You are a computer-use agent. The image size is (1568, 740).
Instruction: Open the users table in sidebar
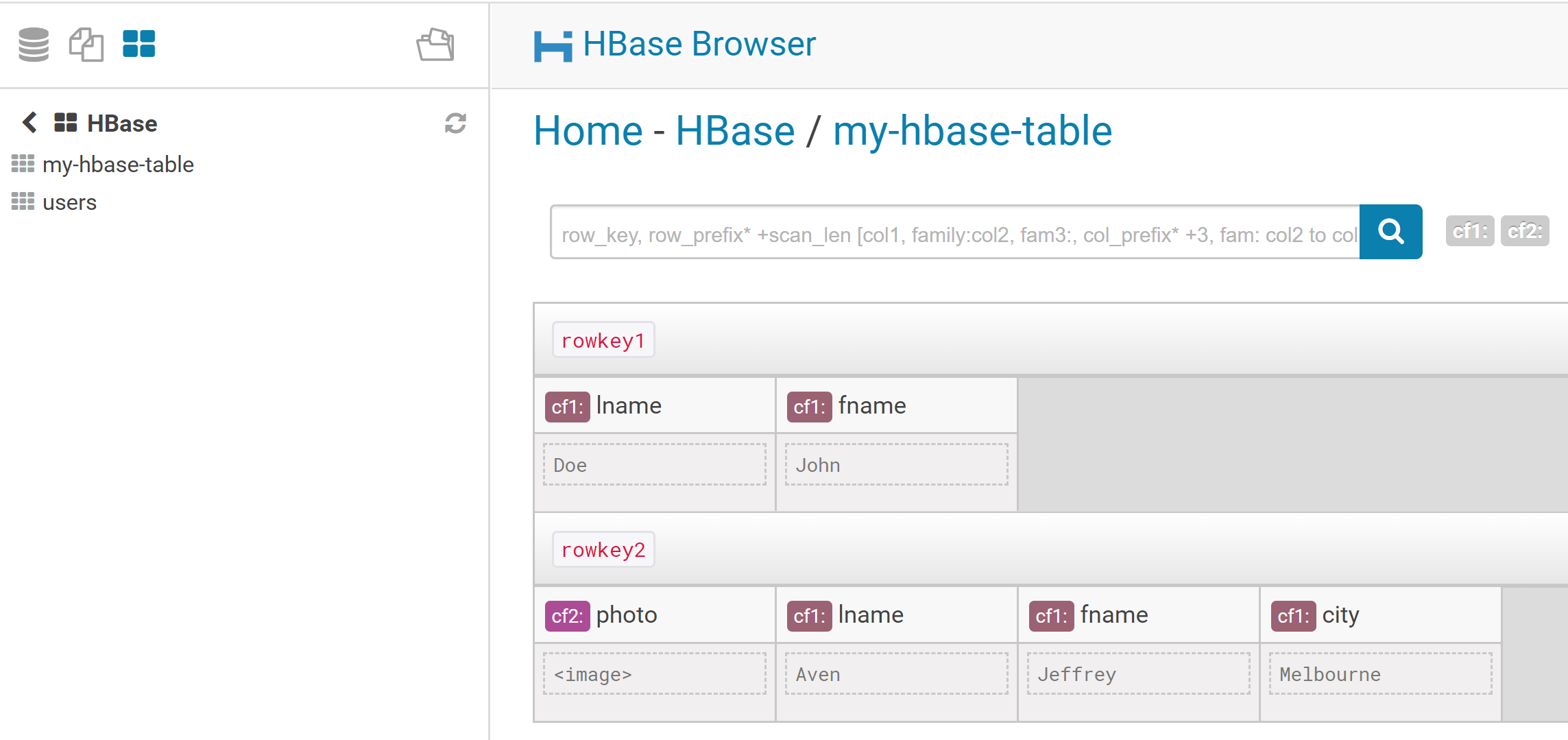click(69, 202)
